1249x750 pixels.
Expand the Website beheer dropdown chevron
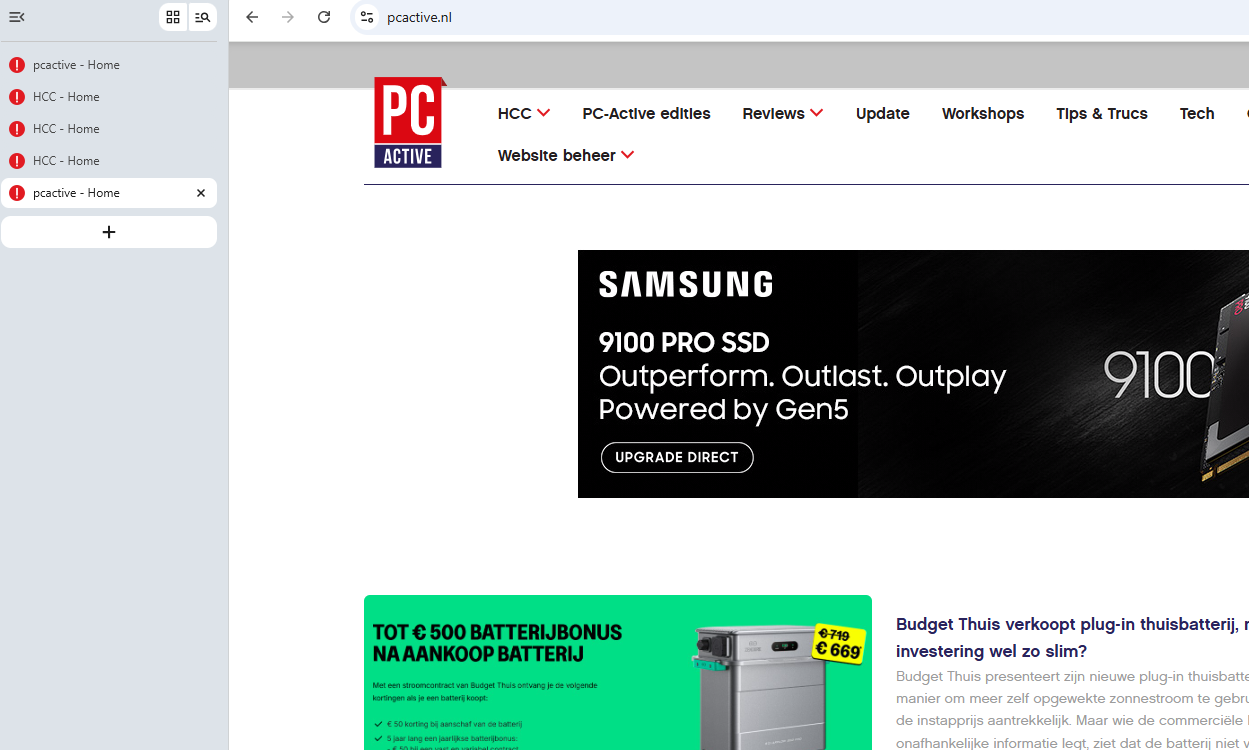[x=627, y=155]
